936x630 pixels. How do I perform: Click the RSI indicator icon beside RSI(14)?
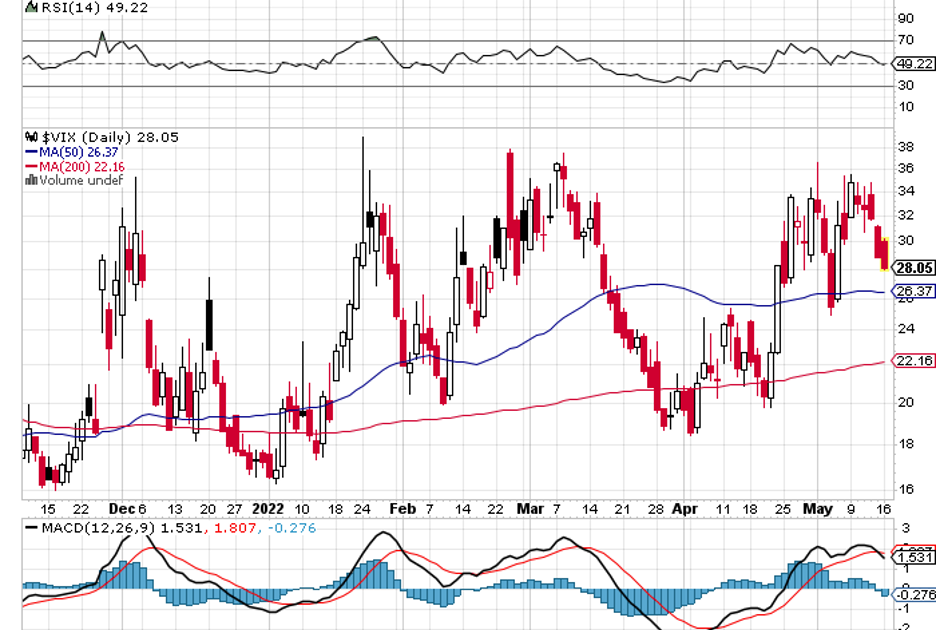[x=31, y=8]
